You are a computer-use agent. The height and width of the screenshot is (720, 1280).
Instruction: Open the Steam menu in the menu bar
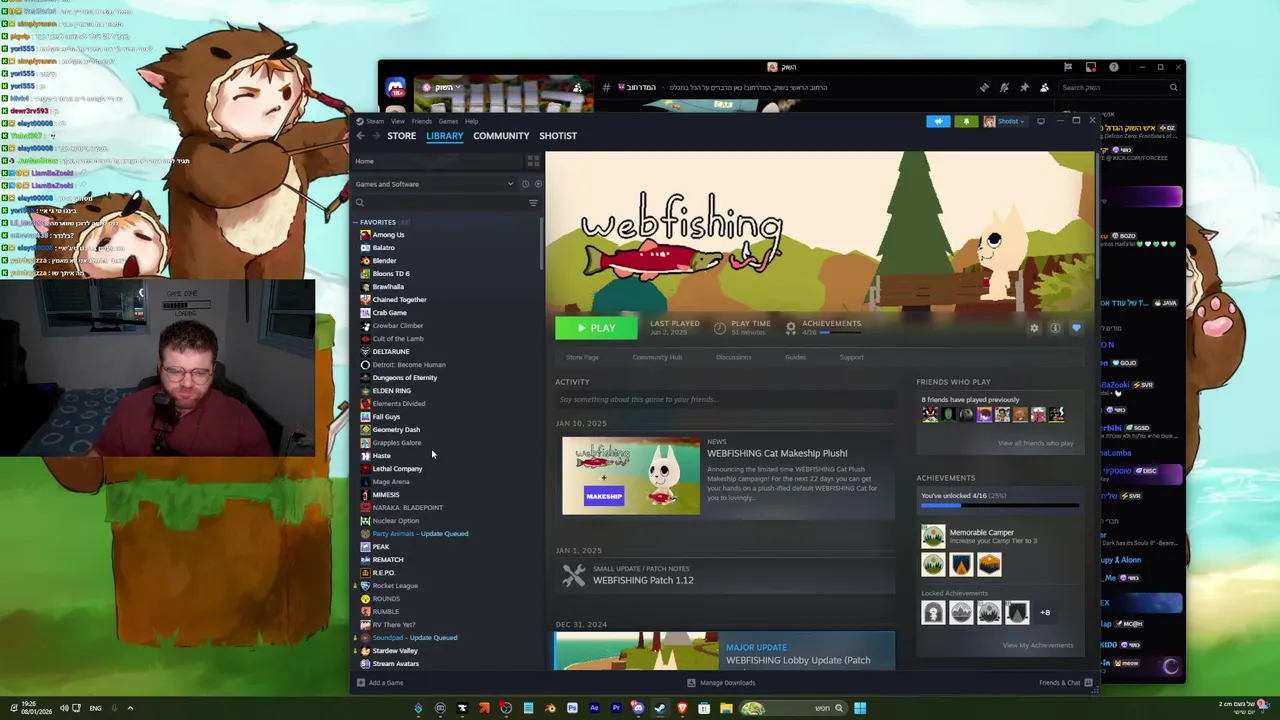point(375,121)
